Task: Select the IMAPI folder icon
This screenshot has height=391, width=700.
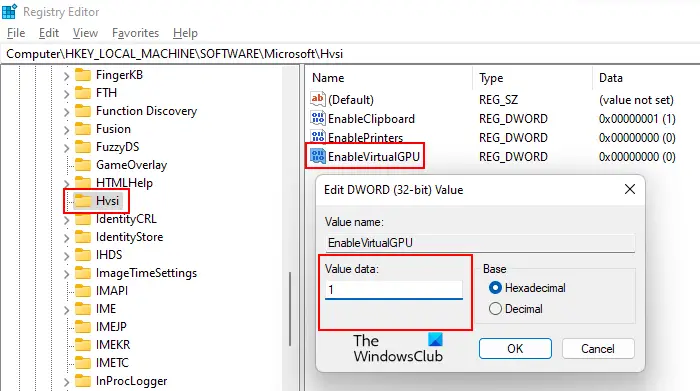Action: [x=83, y=291]
